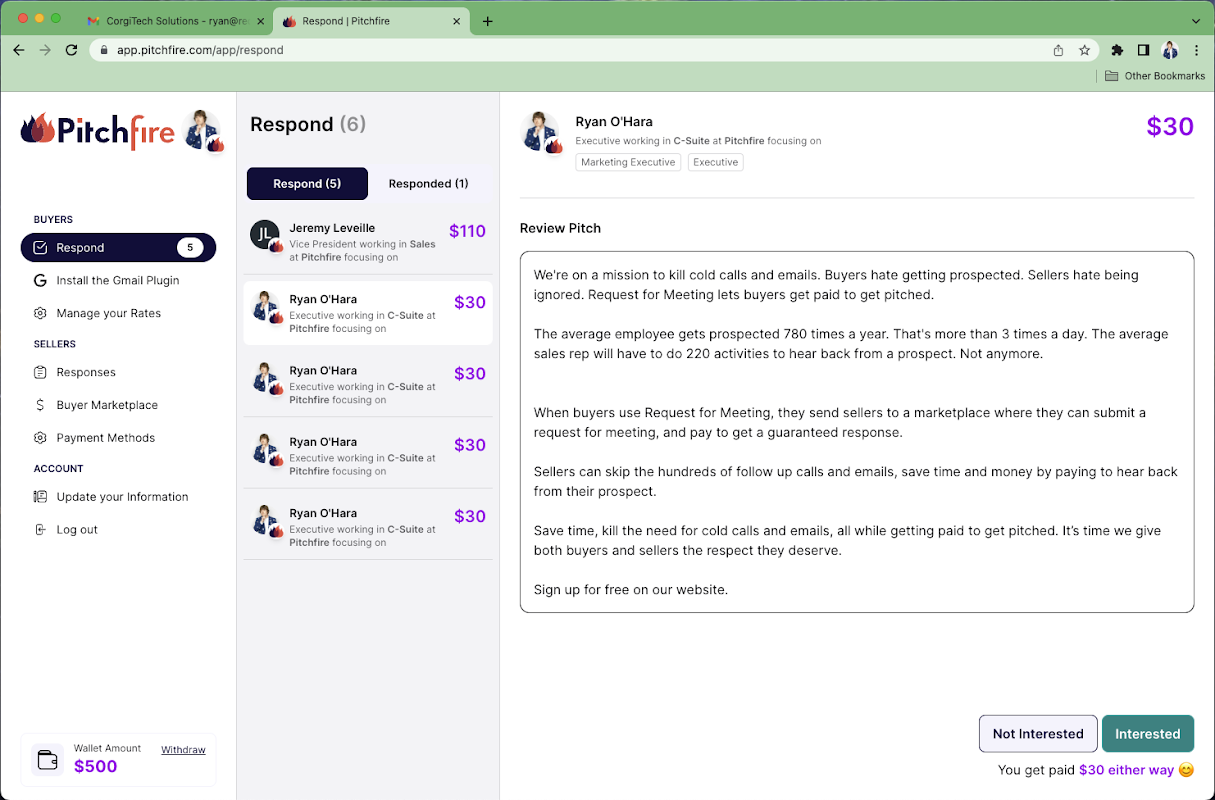Select the Respond (5) tab
This screenshot has height=800, width=1215.
[x=307, y=184]
